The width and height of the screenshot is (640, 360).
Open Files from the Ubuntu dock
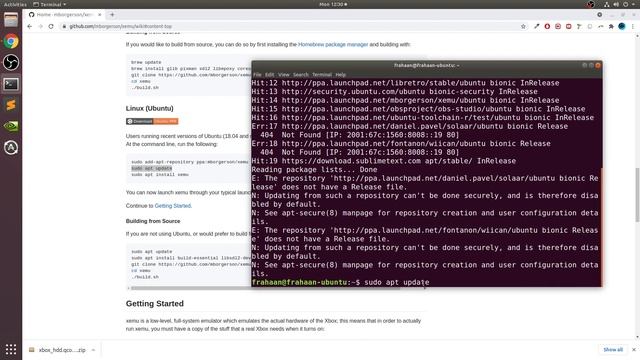(x=11, y=20)
